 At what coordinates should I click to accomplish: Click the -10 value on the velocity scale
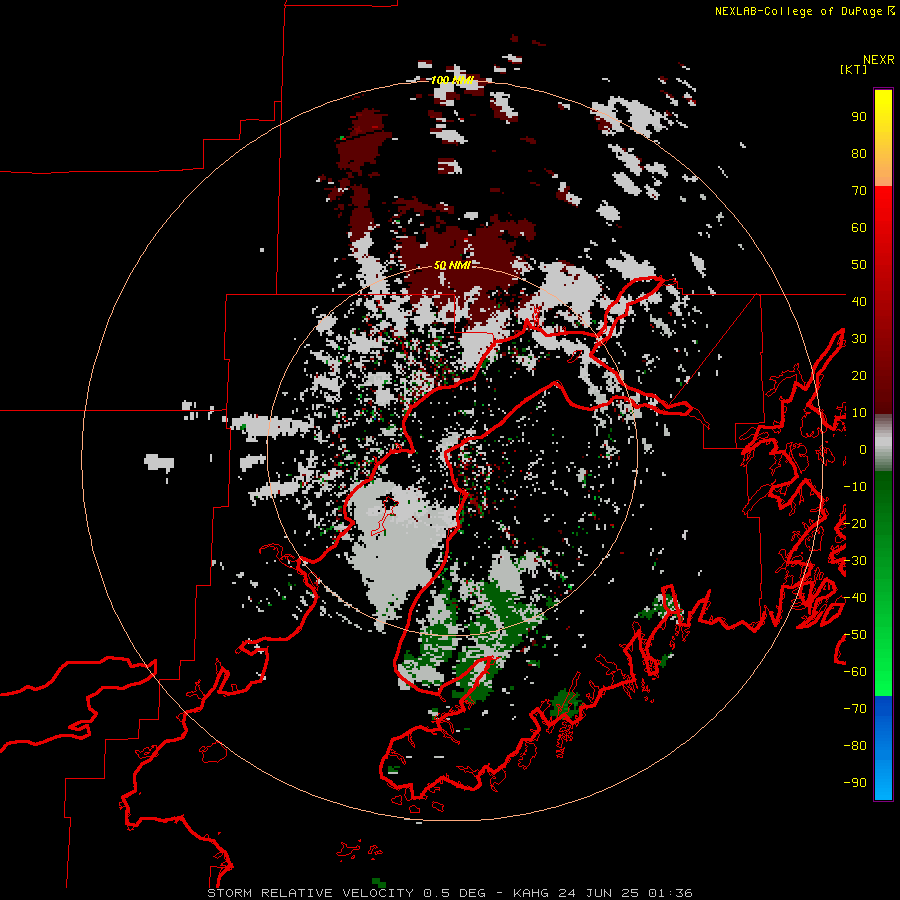(855, 487)
